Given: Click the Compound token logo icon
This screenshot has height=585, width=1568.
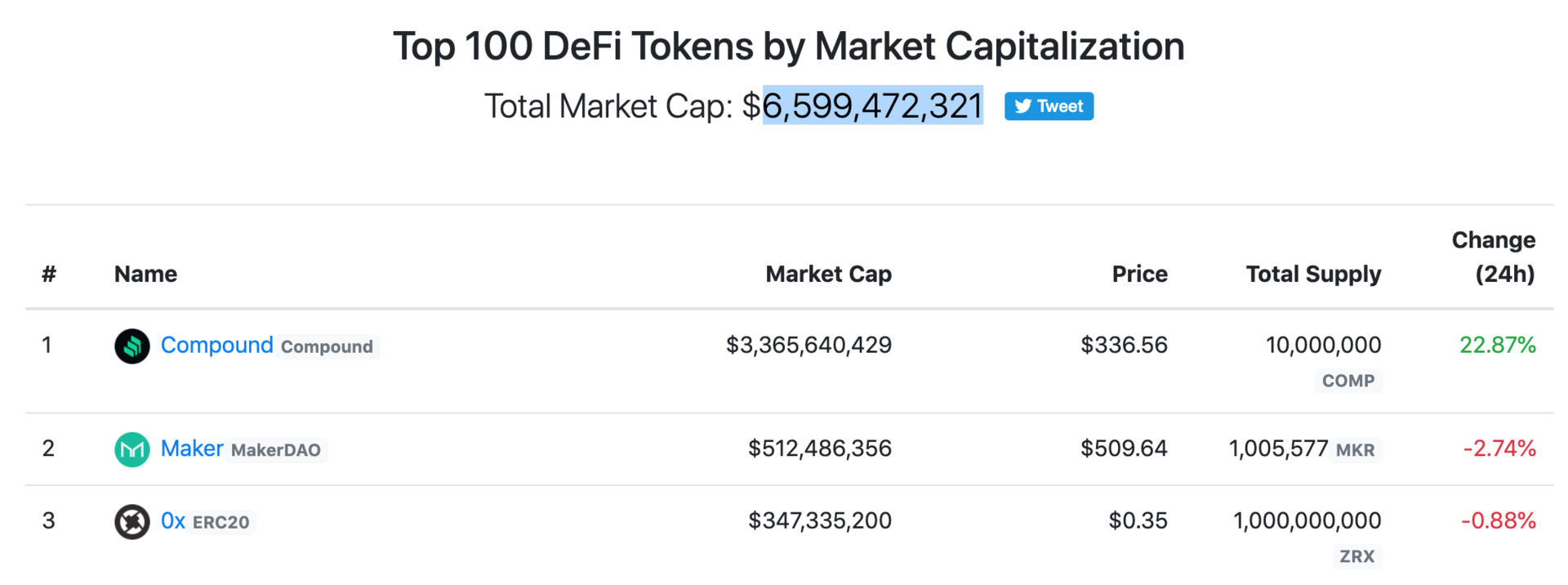Looking at the screenshot, I should point(131,346).
